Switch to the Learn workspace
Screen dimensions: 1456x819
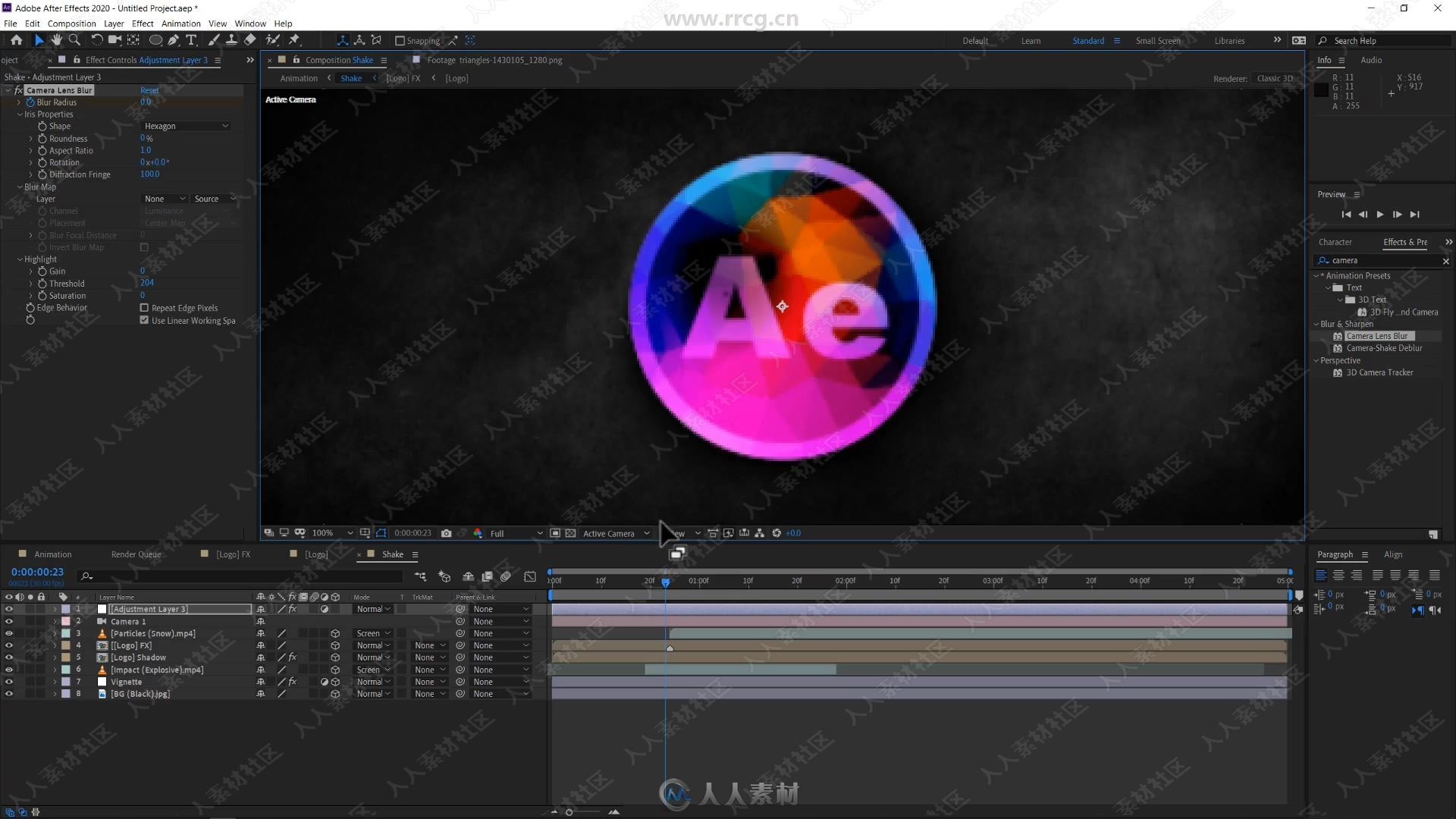coord(1031,41)
